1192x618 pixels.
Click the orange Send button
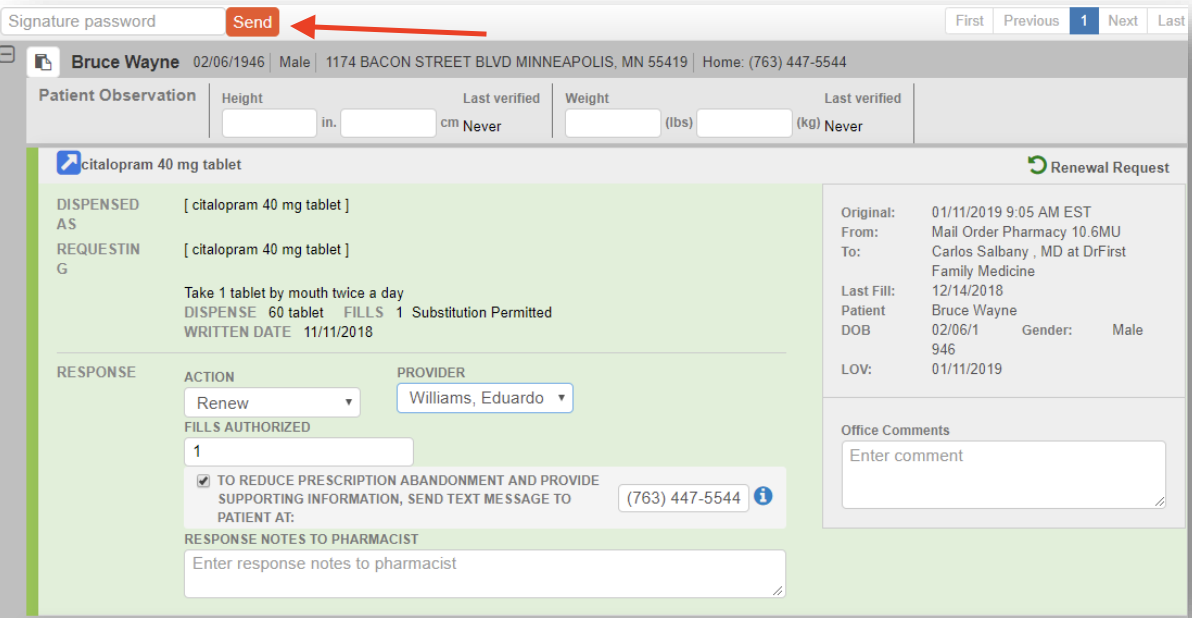[x=252, y=22]
